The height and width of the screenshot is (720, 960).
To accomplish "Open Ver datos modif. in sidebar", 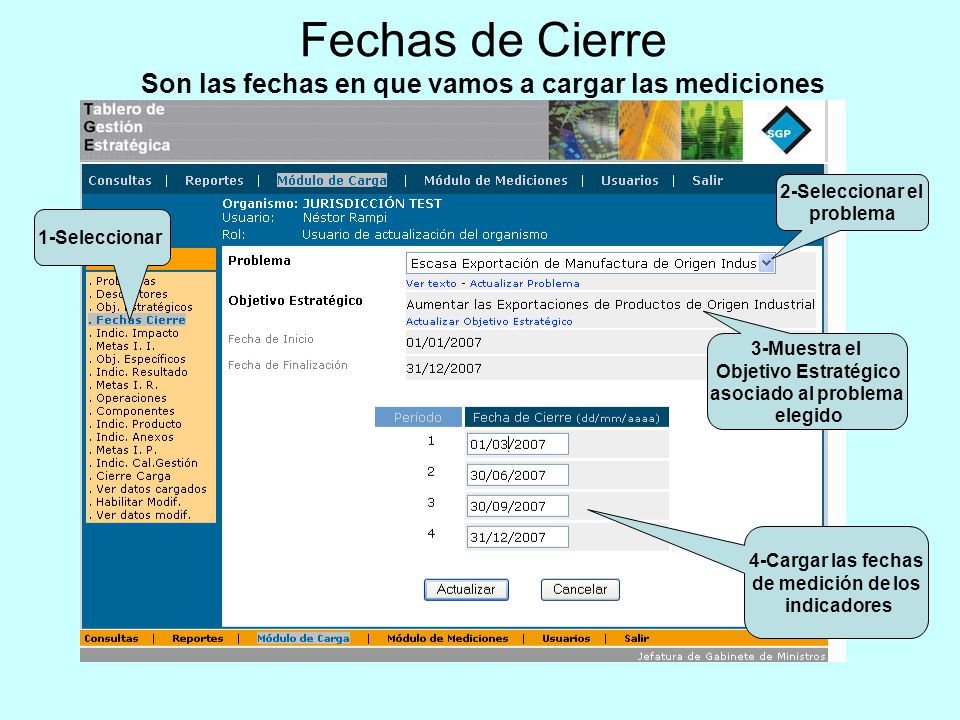I will 143,515.
